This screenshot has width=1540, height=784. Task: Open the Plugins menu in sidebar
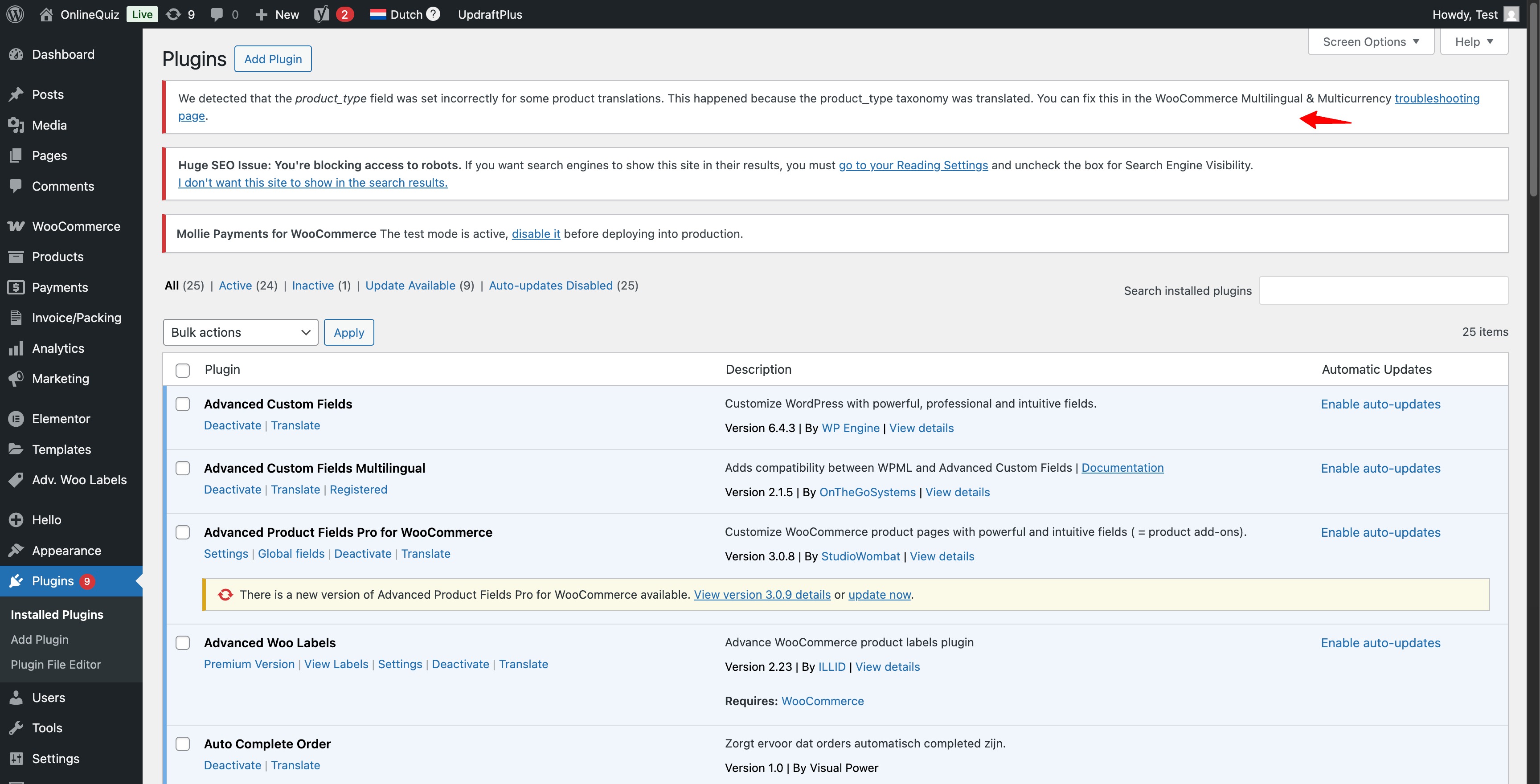(x=71, y=581)
